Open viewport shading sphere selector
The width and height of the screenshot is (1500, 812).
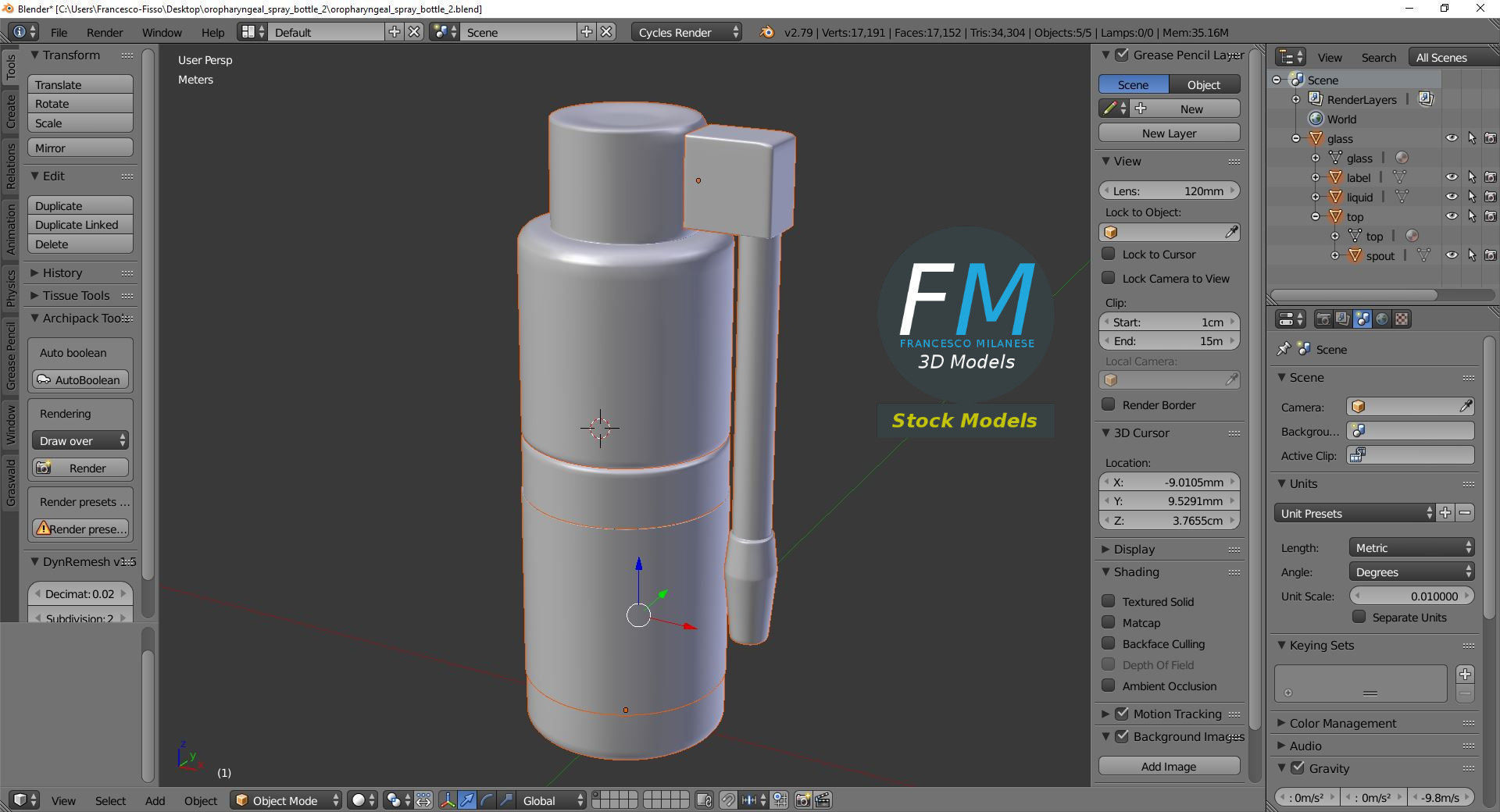coord(362,800)
